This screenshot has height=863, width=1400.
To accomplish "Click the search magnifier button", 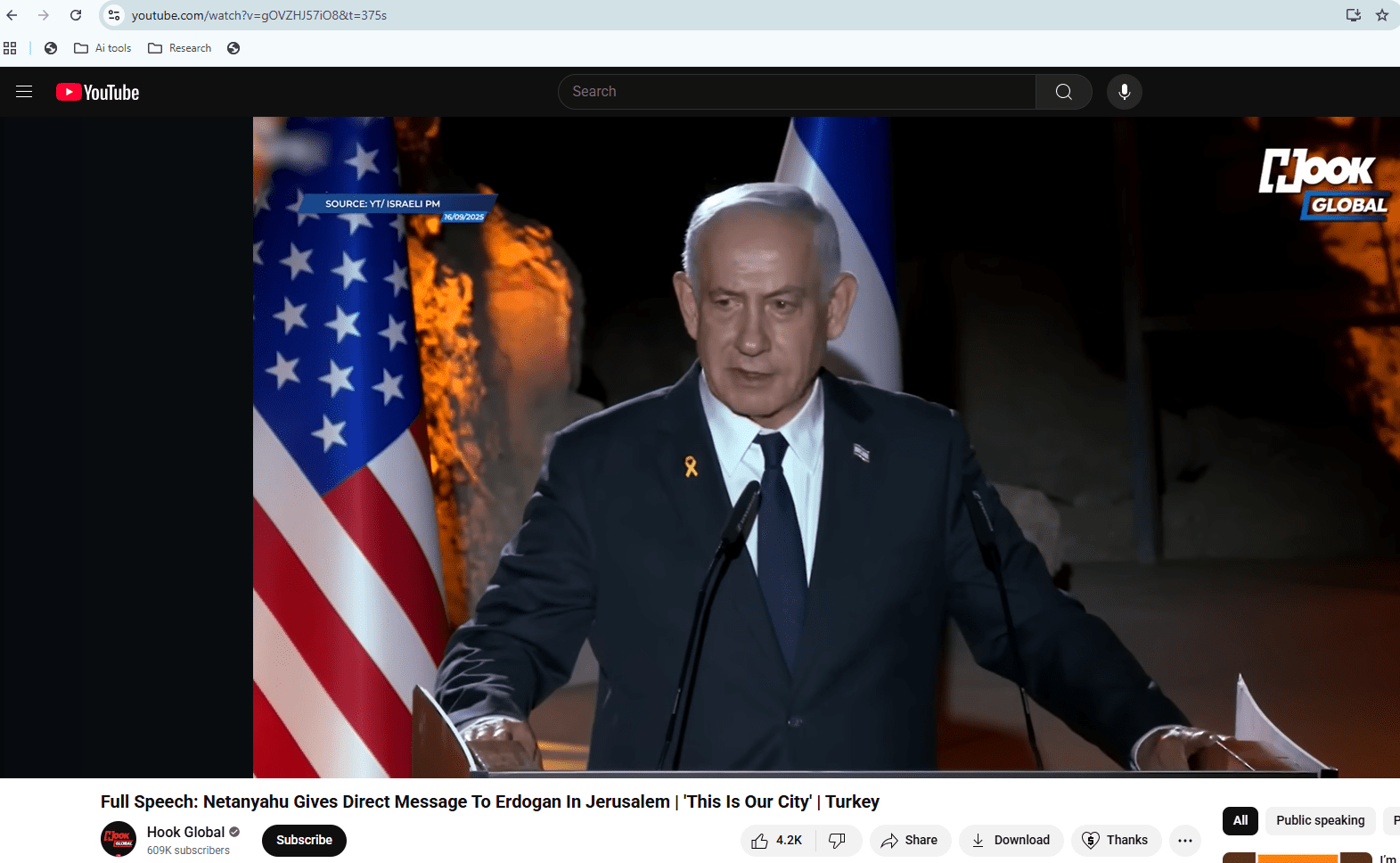I will coord(1063,92).
